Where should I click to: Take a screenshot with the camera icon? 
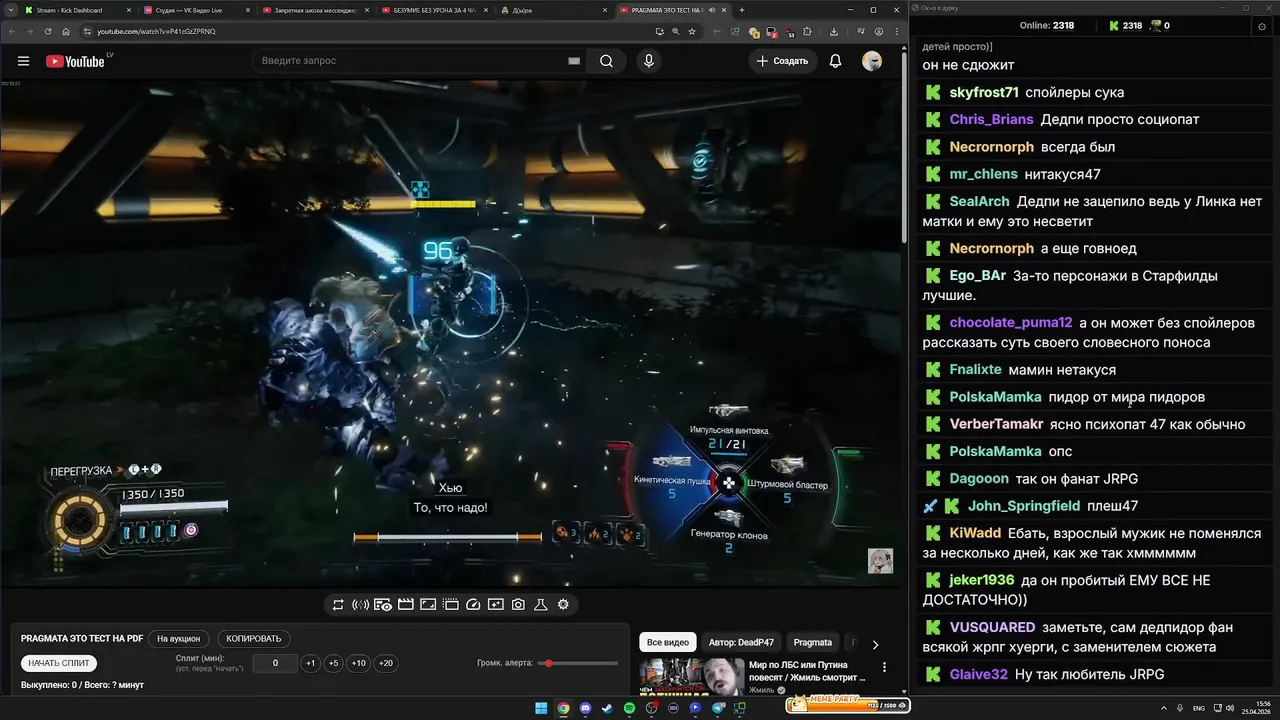[x=518, y=604]
